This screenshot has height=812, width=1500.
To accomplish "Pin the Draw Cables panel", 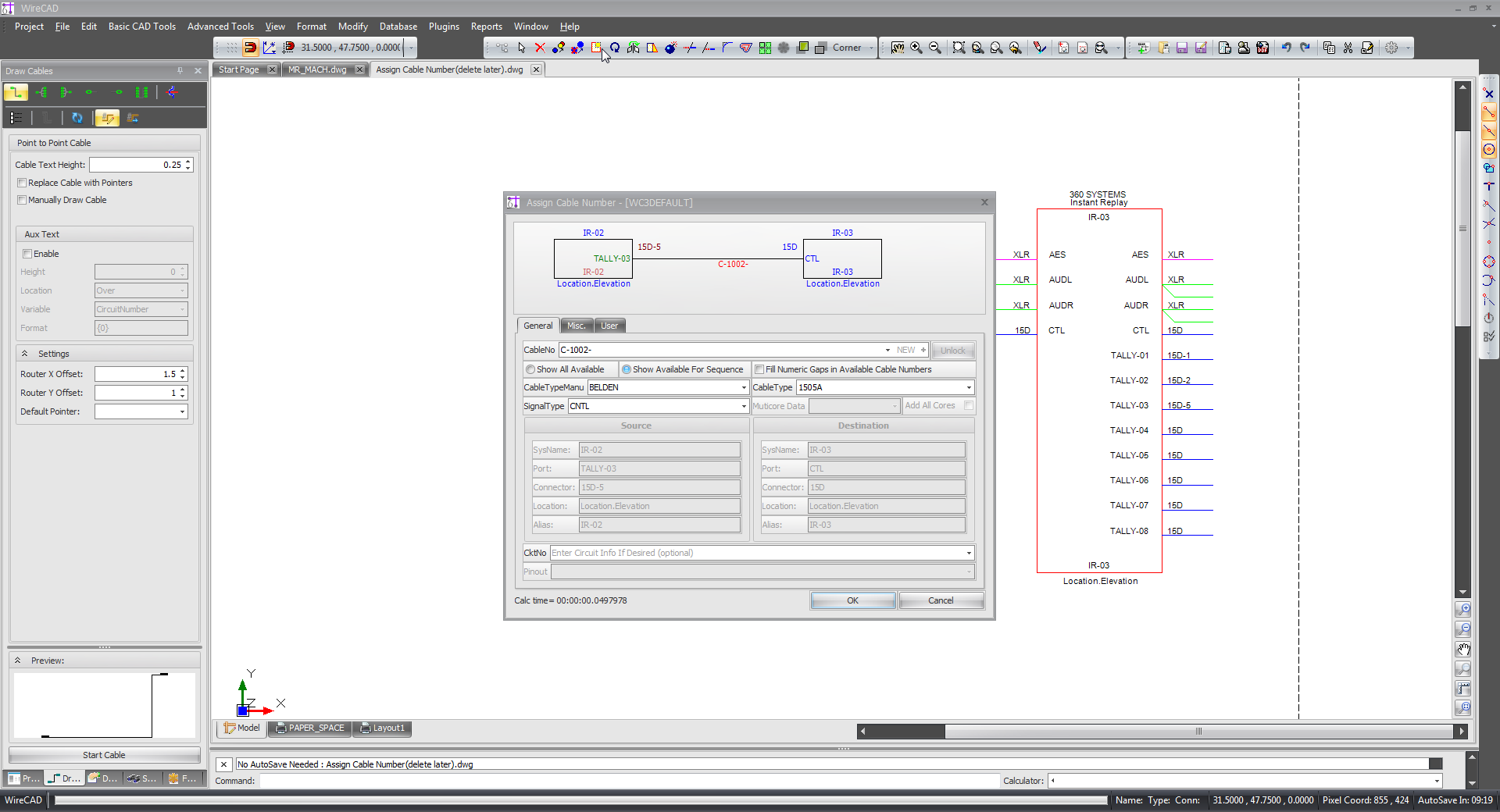I will (180, 70).
